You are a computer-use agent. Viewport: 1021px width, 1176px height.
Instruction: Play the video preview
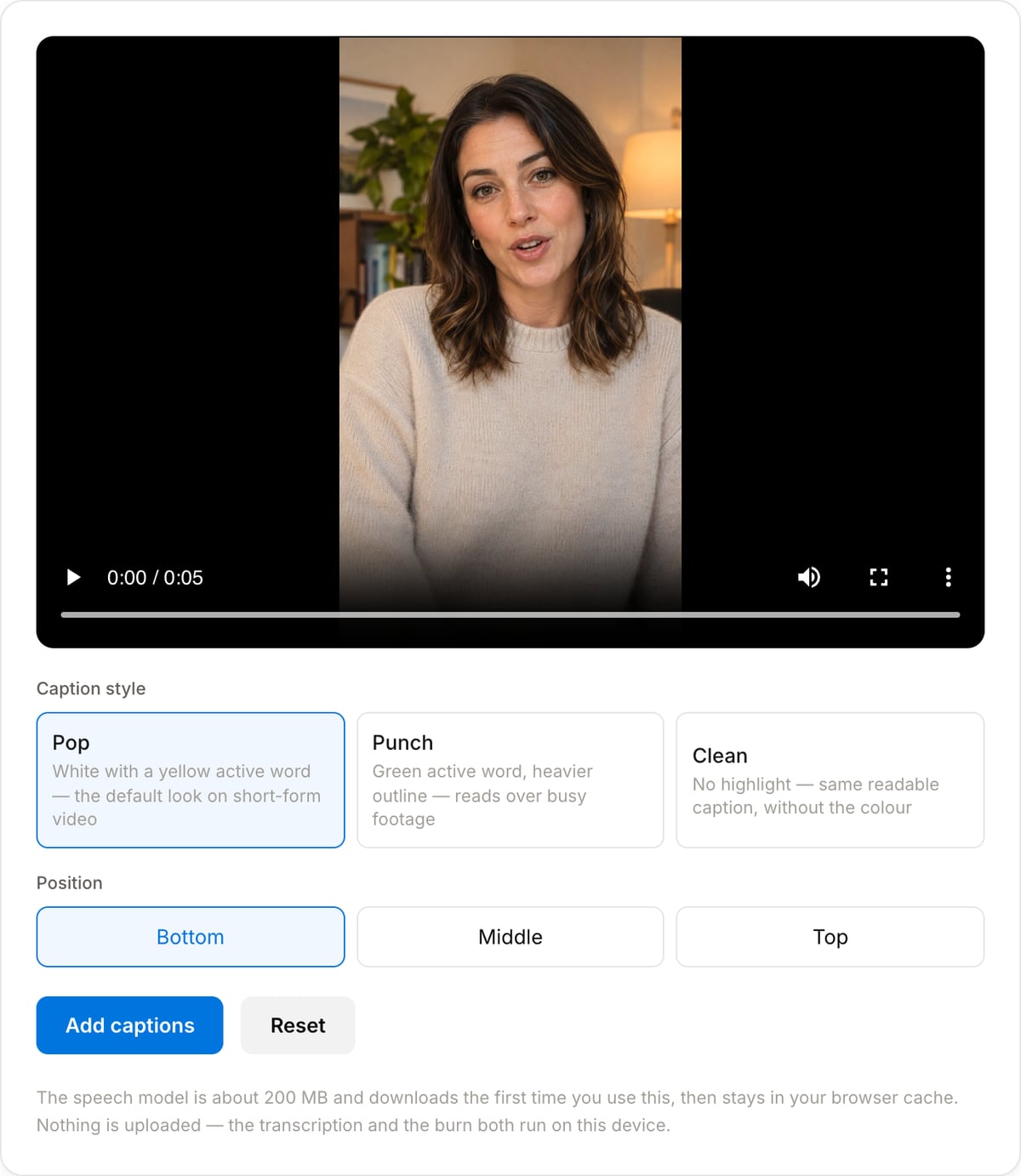74,578
